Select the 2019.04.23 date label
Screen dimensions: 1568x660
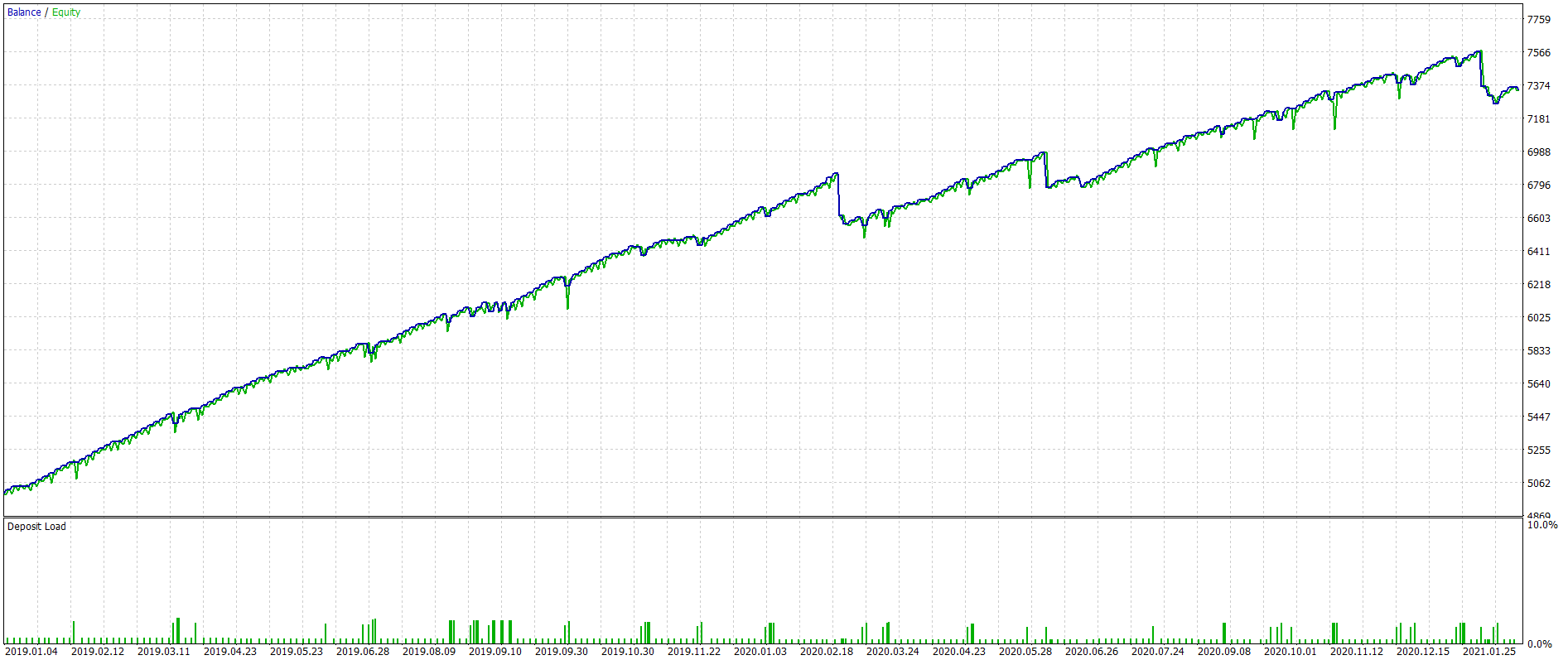(x=230, y=652)
